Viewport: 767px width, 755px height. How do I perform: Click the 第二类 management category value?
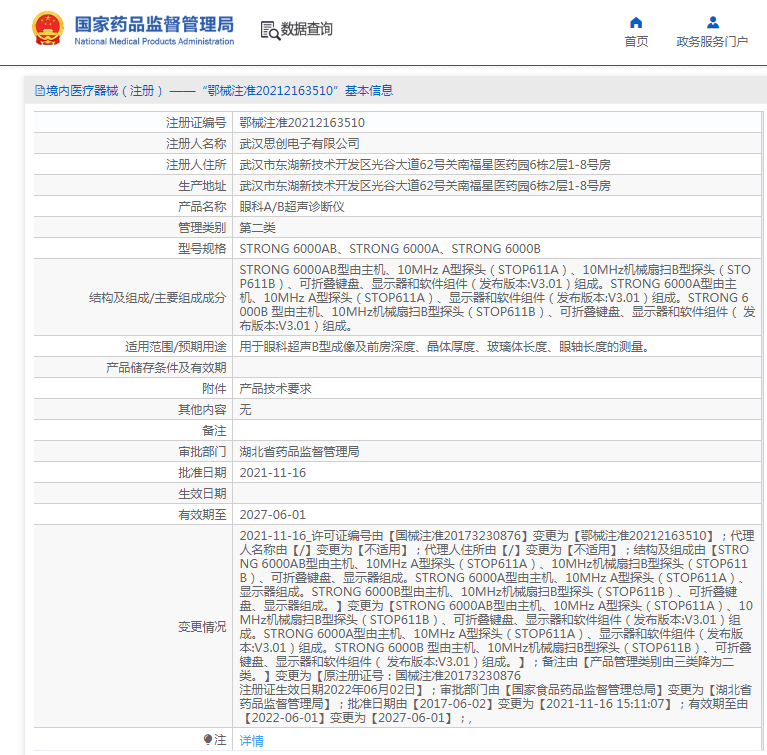coord(259,228)
